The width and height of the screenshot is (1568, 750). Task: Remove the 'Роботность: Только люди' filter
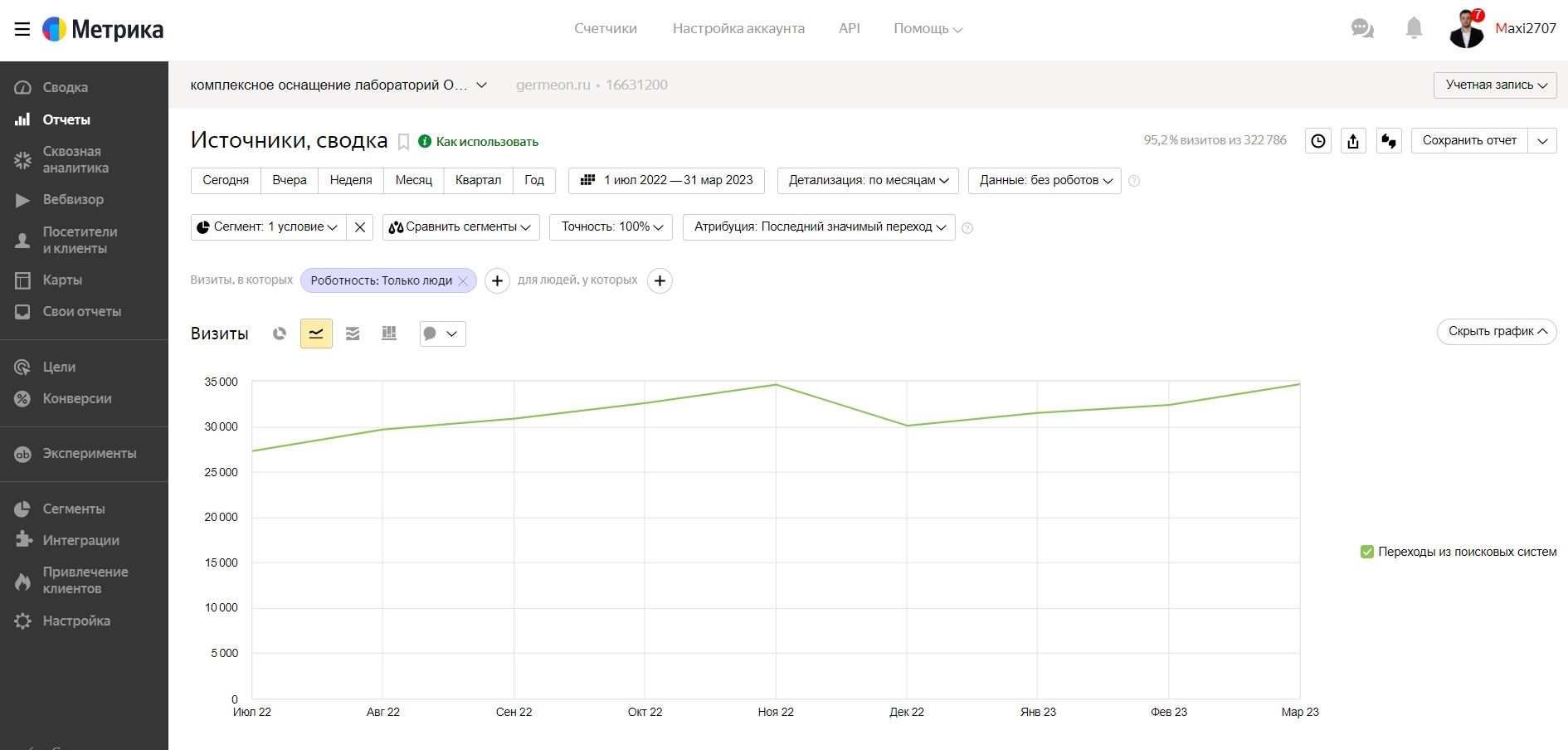[x=463, y=281]
